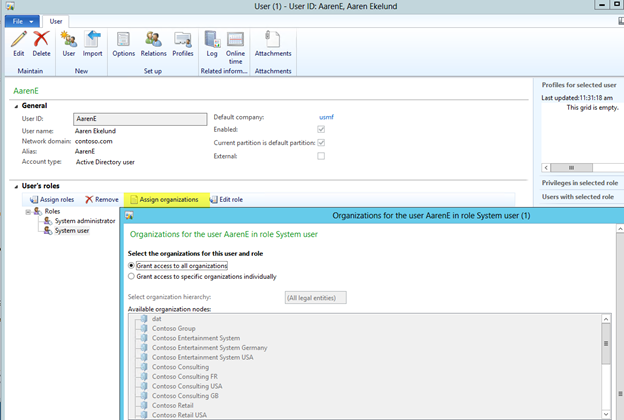Click the Edit pencil icon in ribbon
Screen dimensions: 624x420
coord(18,40)
